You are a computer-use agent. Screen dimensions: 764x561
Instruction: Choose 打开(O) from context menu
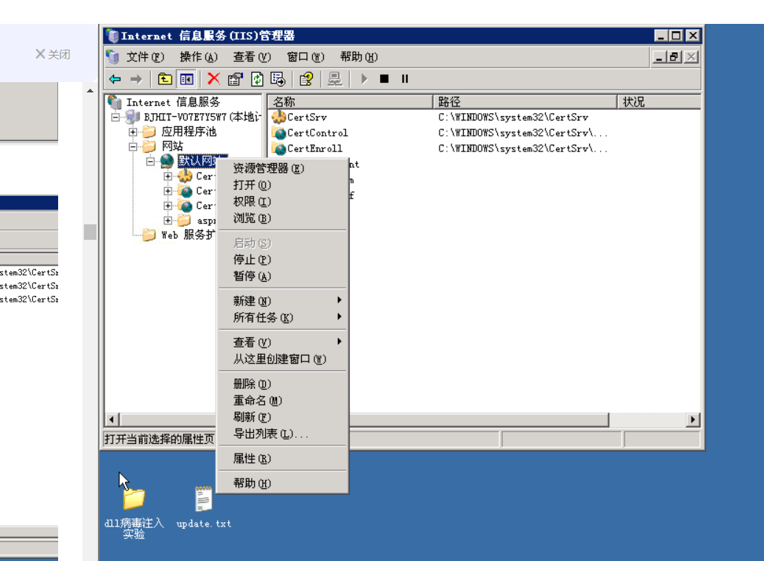pos(282,185)
